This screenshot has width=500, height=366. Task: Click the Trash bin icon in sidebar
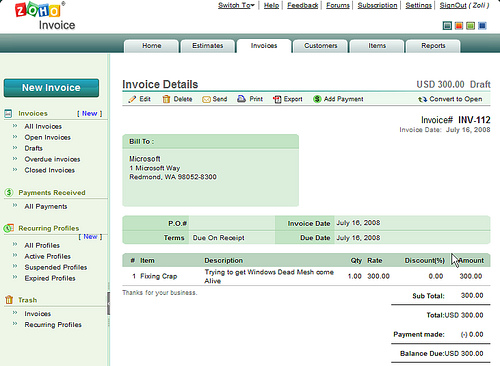[x=9, y=300]
